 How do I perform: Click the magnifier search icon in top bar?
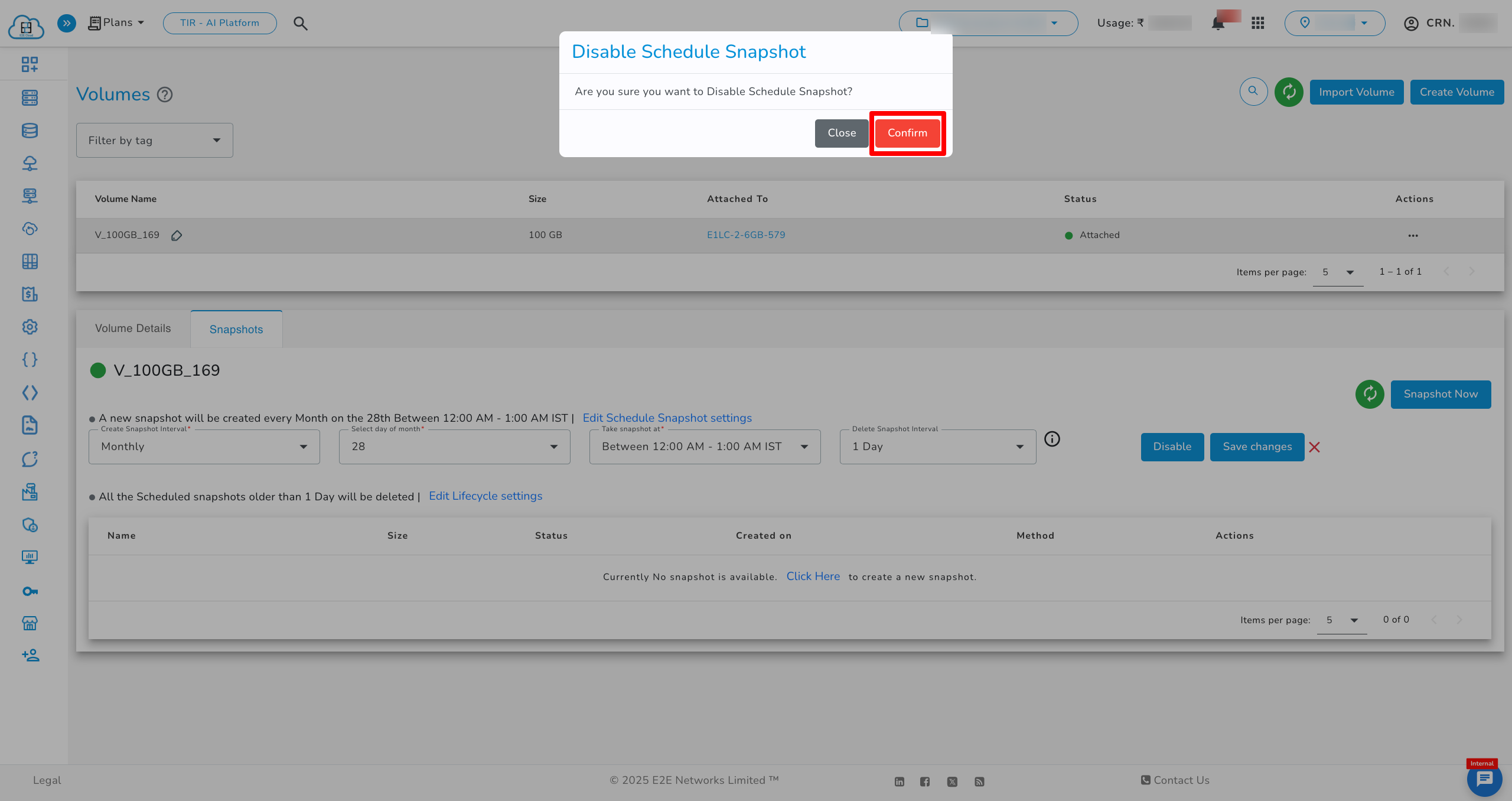301,24
